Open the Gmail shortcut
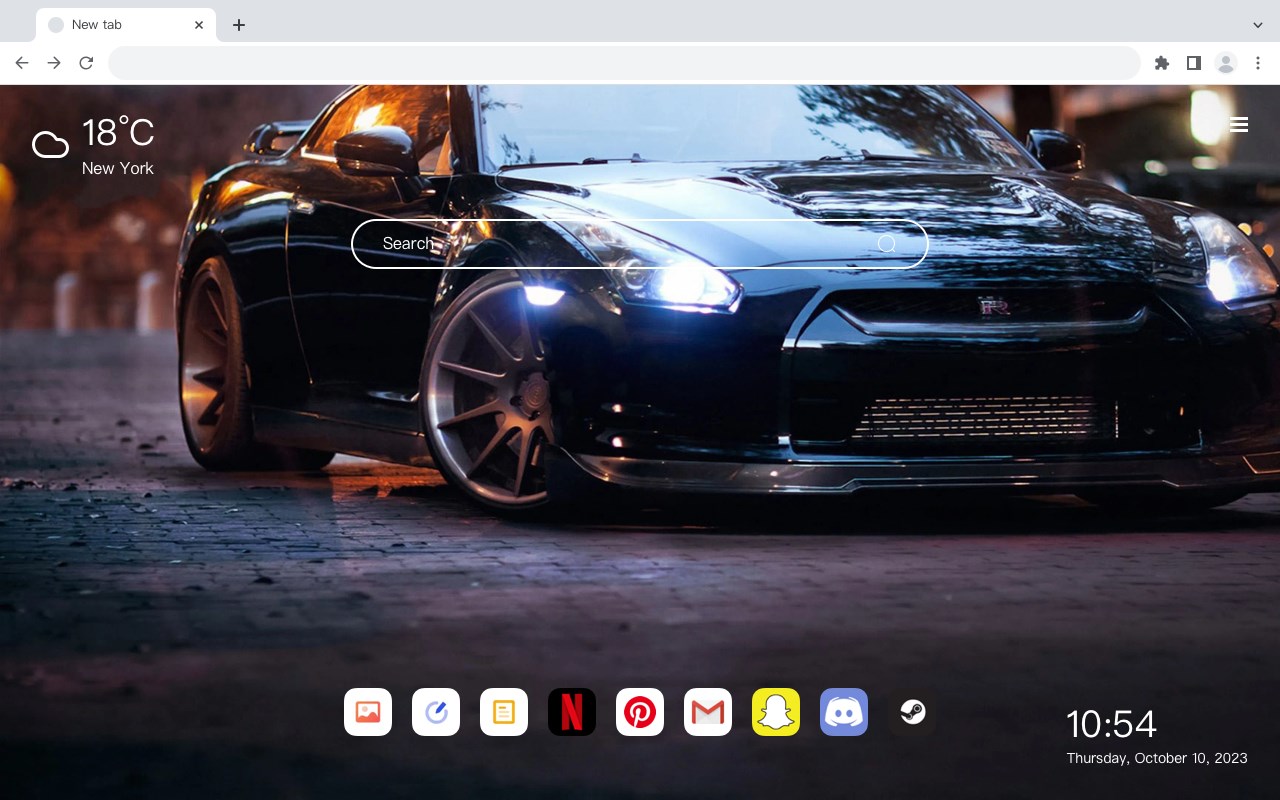 [x=708, y=712]
